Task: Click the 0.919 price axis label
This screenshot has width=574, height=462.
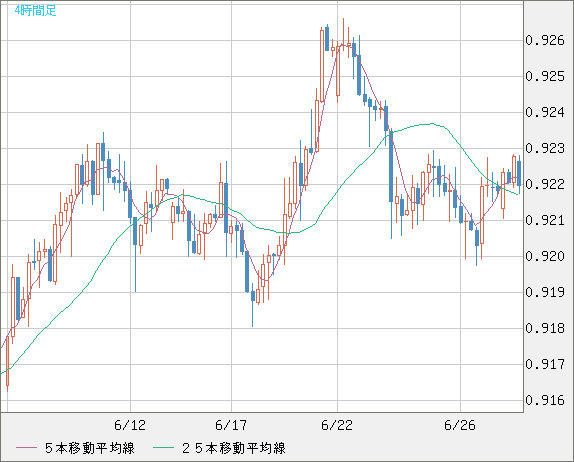Action: 545,292
